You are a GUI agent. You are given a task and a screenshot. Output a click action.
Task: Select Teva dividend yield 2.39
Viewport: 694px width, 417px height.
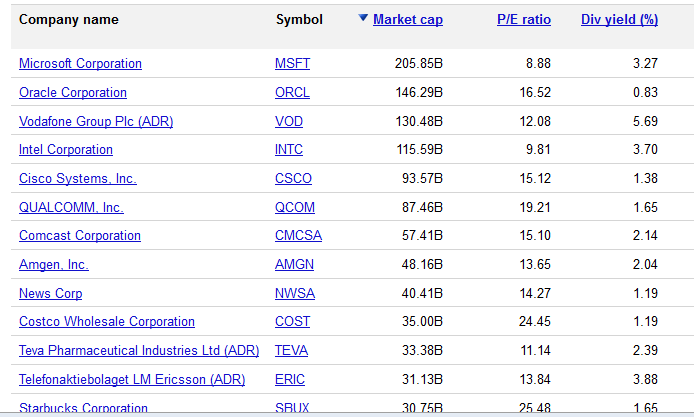click(x=645, y=350)
